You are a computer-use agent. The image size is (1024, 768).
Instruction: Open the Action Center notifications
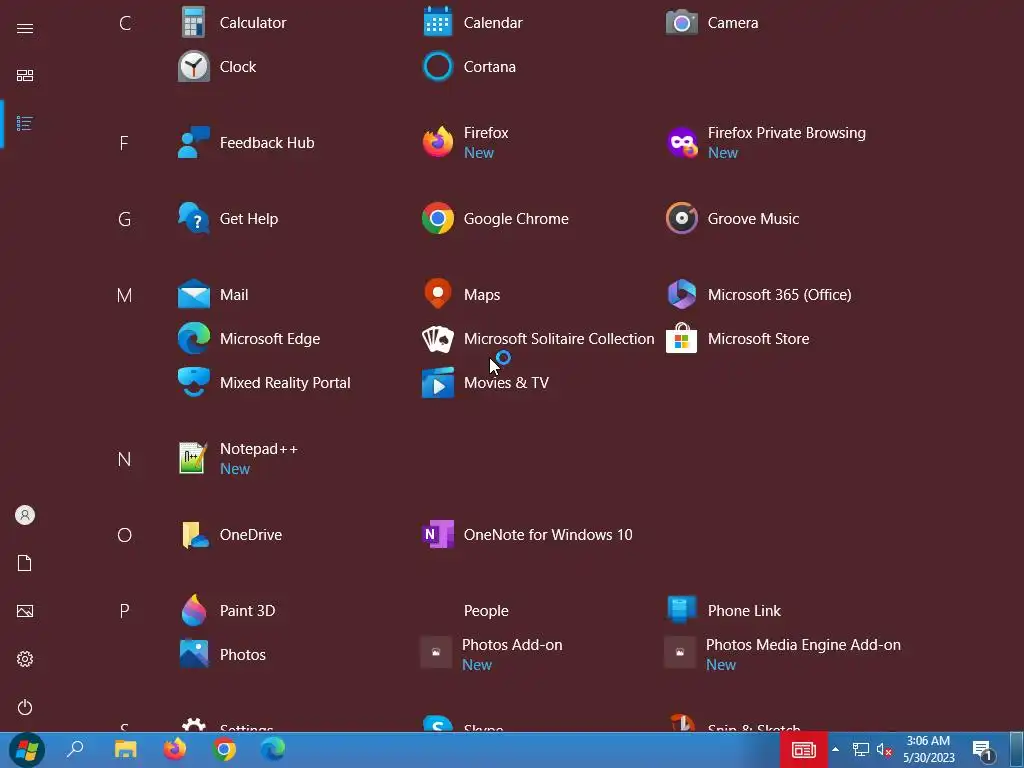pos(983,750)
